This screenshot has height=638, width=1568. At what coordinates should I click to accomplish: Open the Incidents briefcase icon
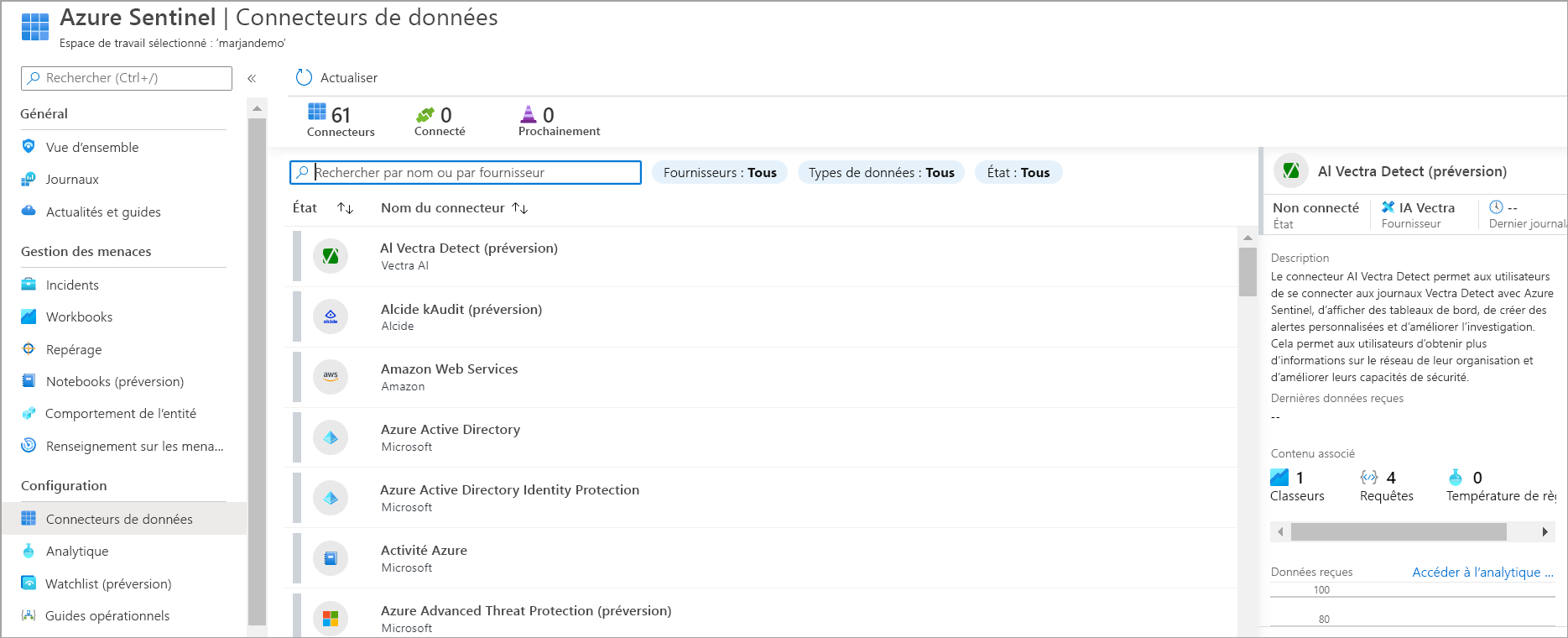click(29, 285)
